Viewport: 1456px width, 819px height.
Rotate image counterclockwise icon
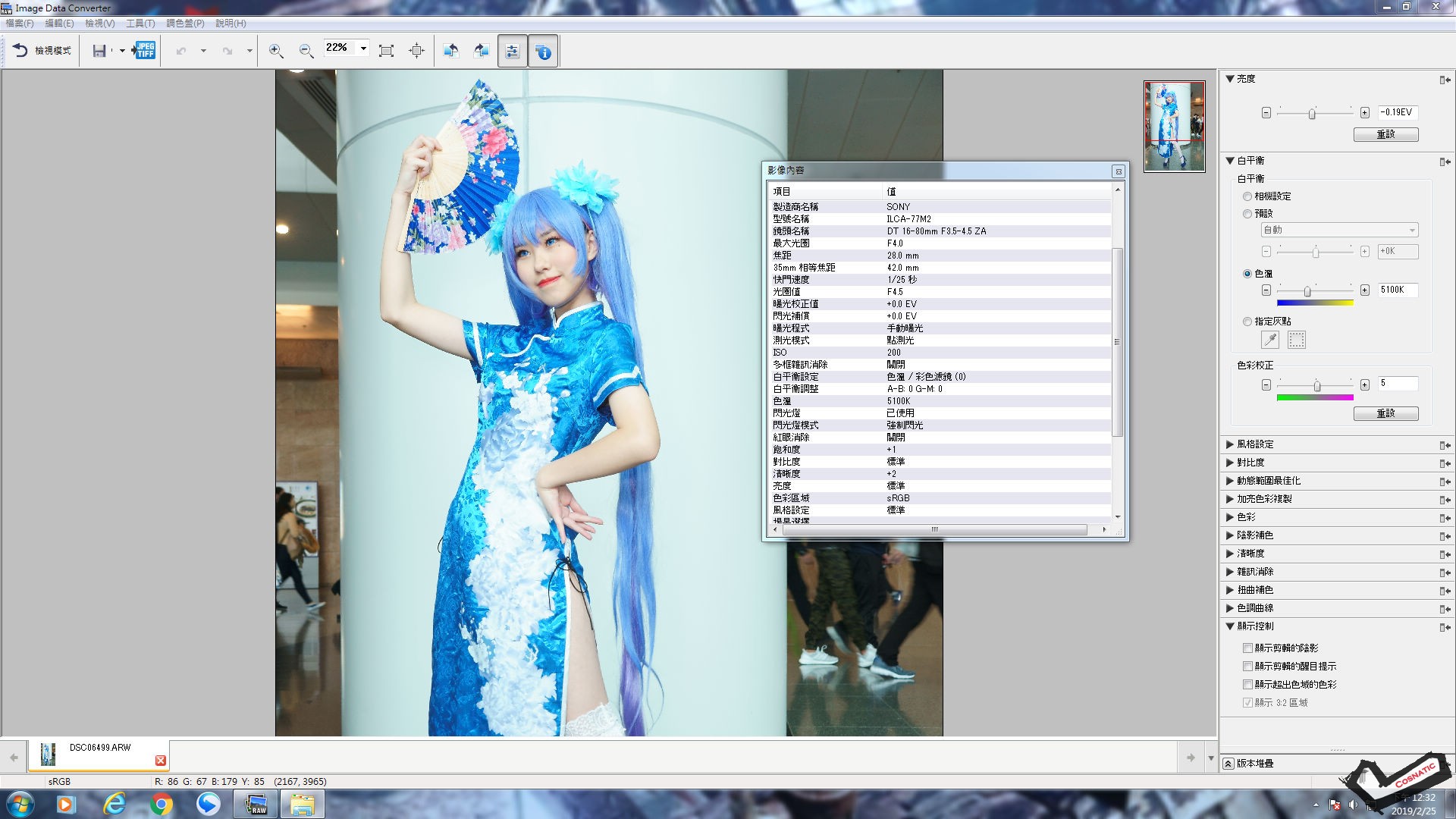click(x=450, y=51)
